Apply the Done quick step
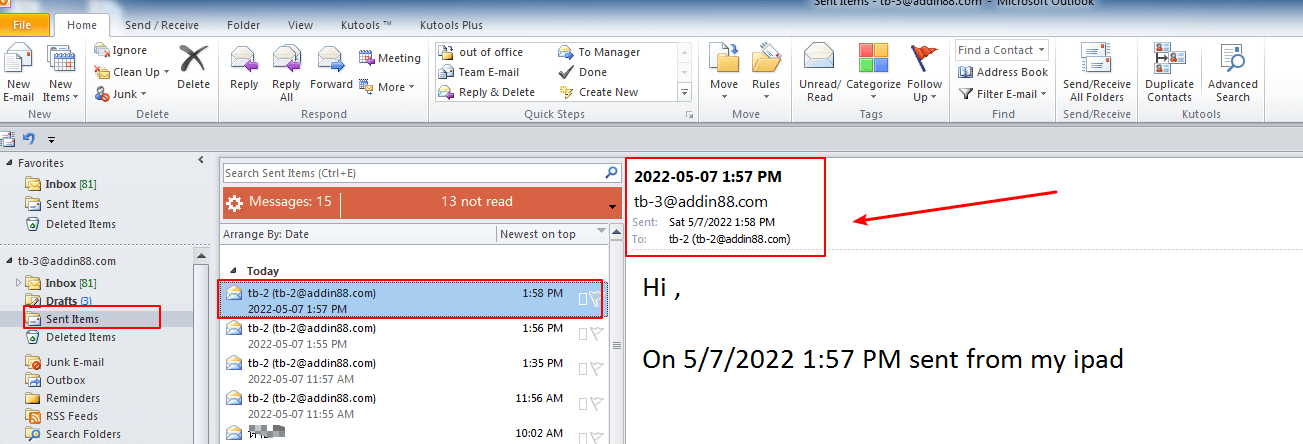This screenshot has width=1303, height=444. tap(583, 72)
